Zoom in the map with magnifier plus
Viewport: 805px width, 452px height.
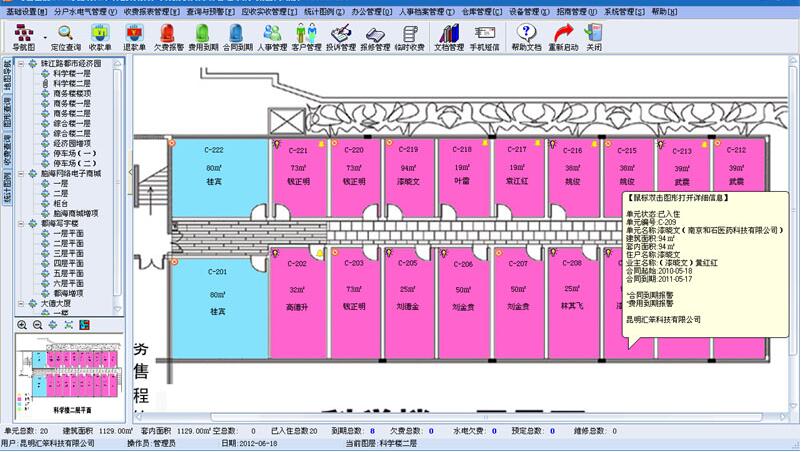tap(22, 325)
